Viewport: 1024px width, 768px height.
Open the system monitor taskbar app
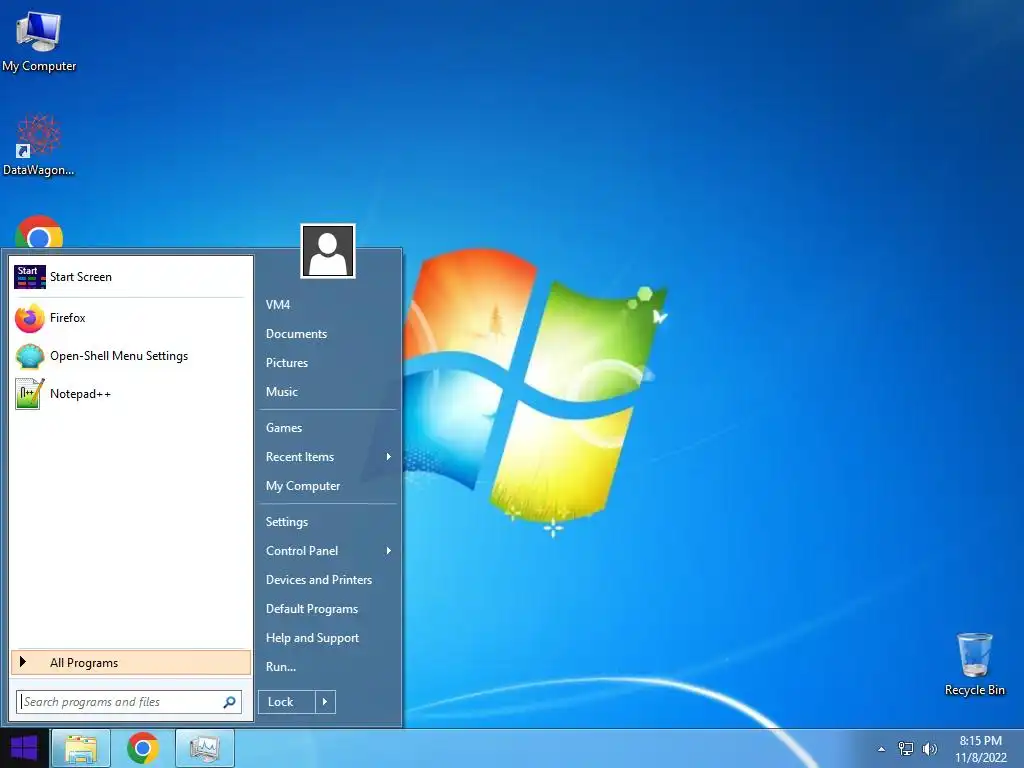[x=205, y=748]
